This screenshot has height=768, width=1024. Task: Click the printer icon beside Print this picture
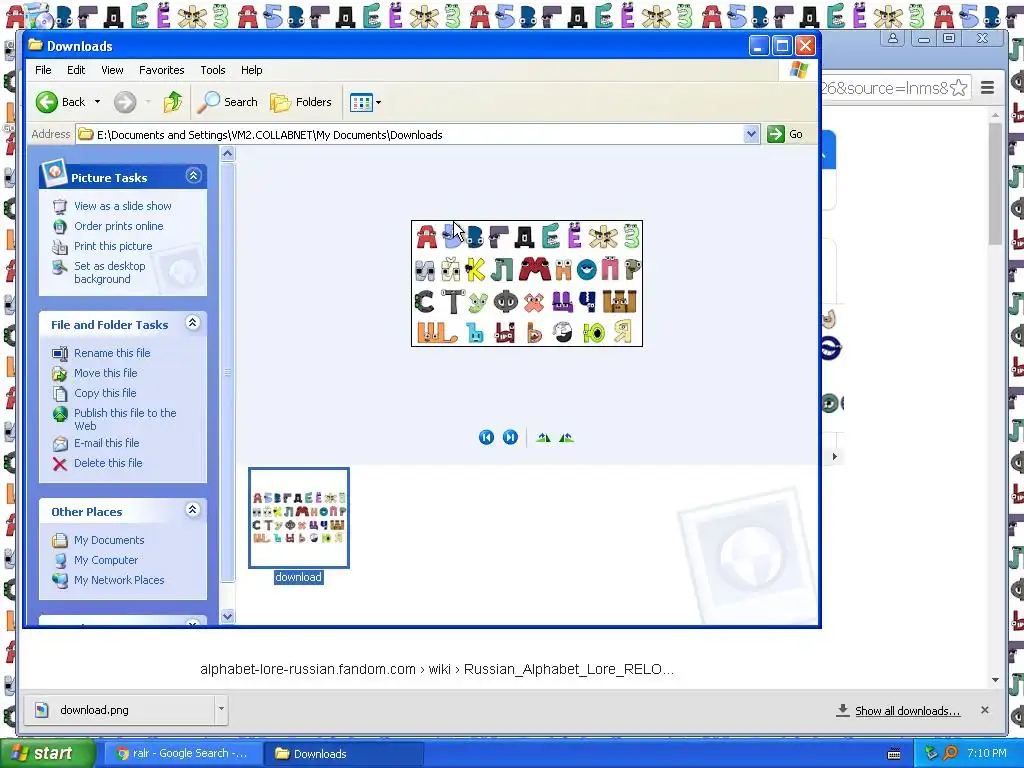[59, 247]
